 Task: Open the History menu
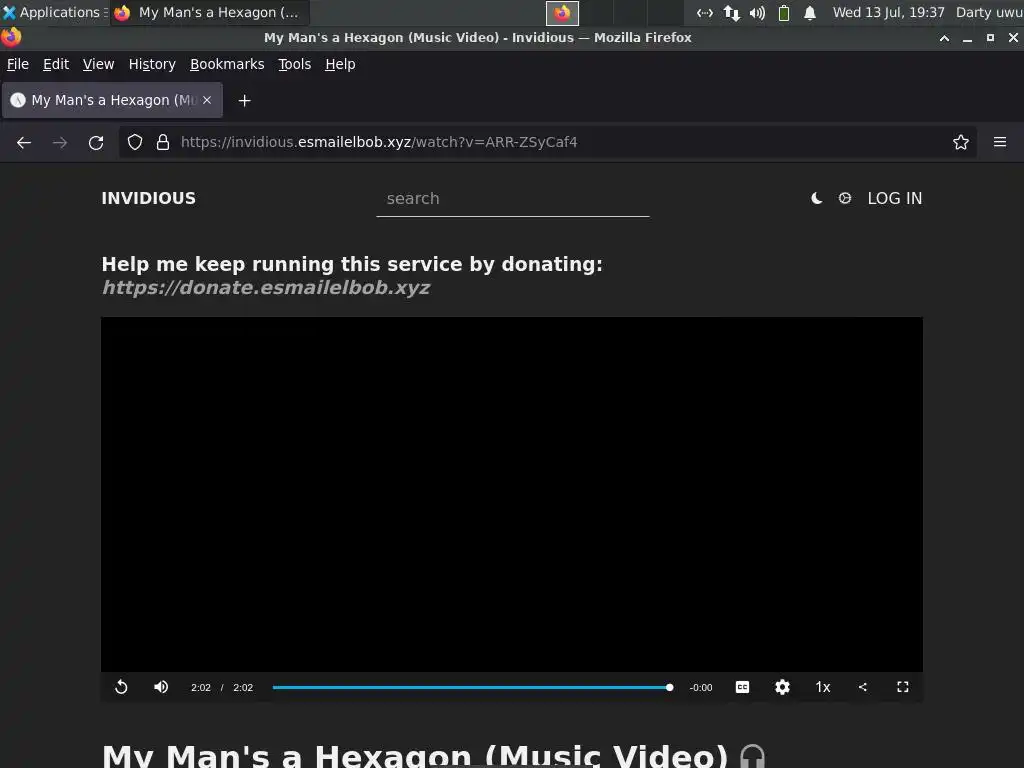tap(152, 64)
